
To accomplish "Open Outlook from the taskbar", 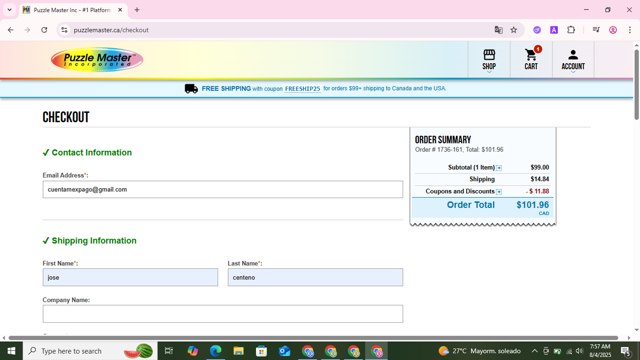I will click(284, 351).
